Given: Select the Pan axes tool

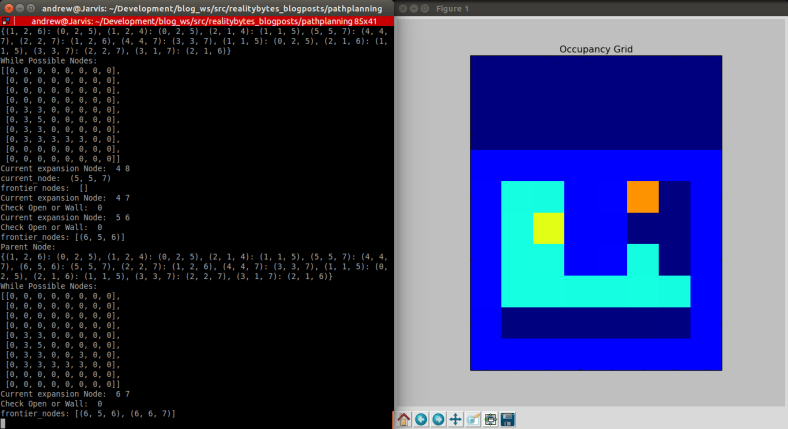Looking at the screenshot, I should click(x=456, y=419).
